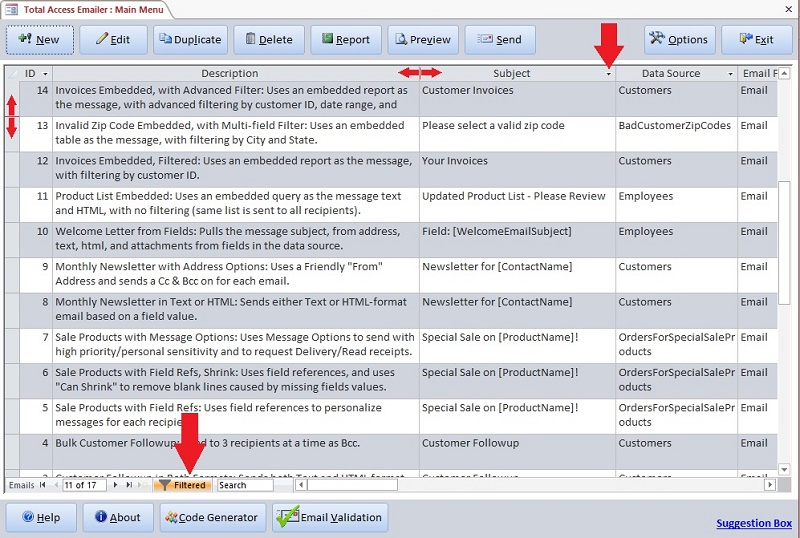This screenshot has height=538, width=800.
Task: Close the Main Menu window tab
Action: point(788,9)
